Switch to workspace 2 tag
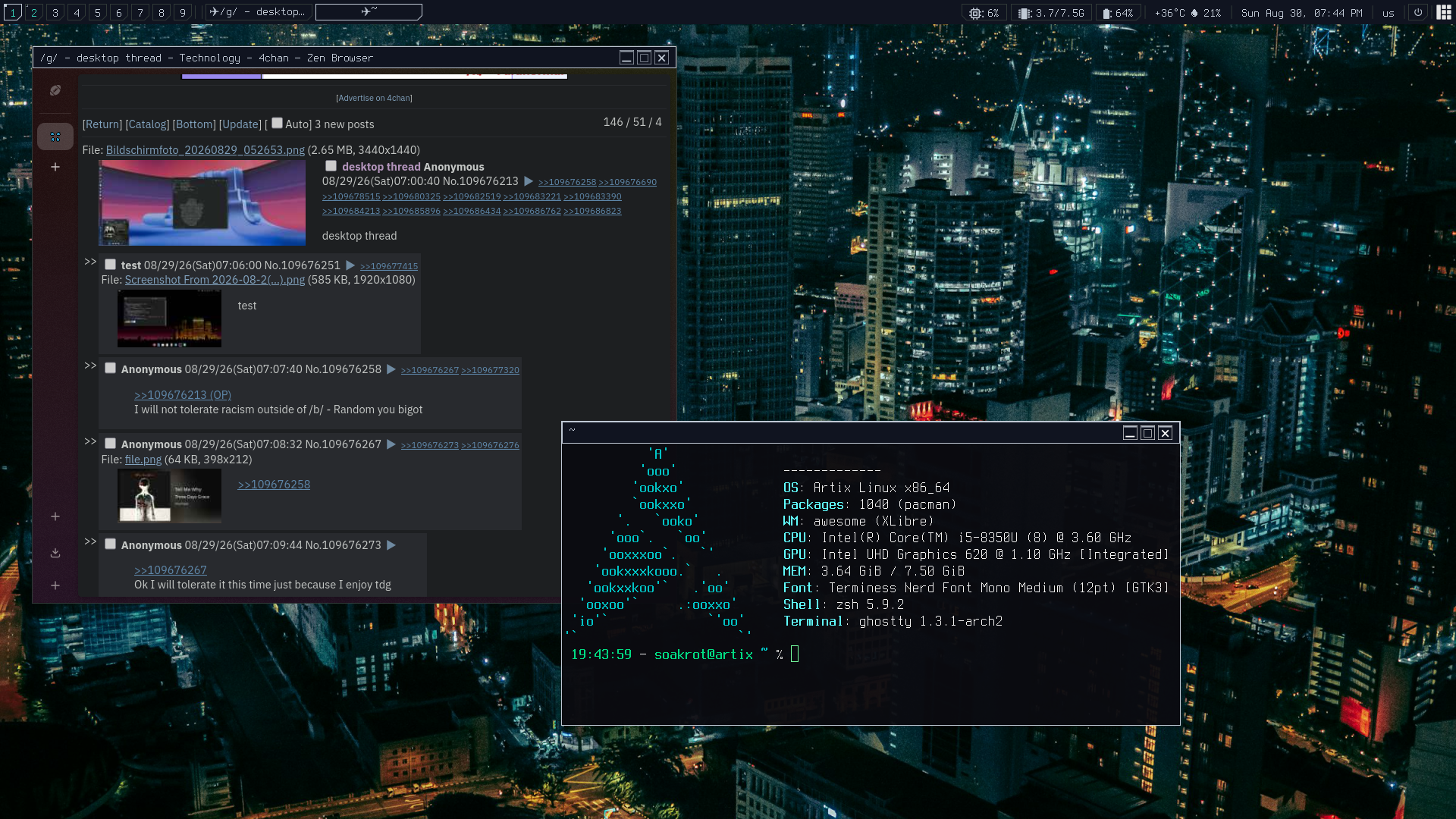This screenshot has width=1456, height=819. click(x=34, y=12)
